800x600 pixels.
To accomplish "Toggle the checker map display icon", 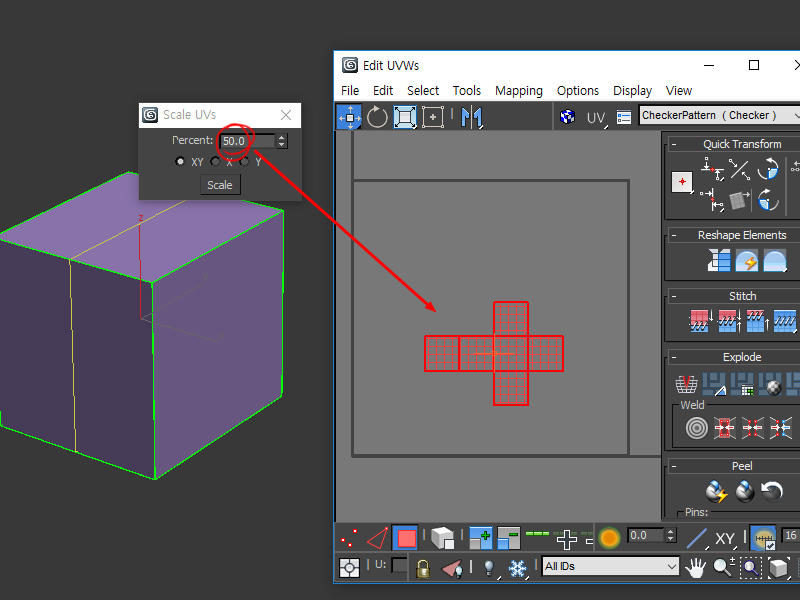I will click(567, 117).
